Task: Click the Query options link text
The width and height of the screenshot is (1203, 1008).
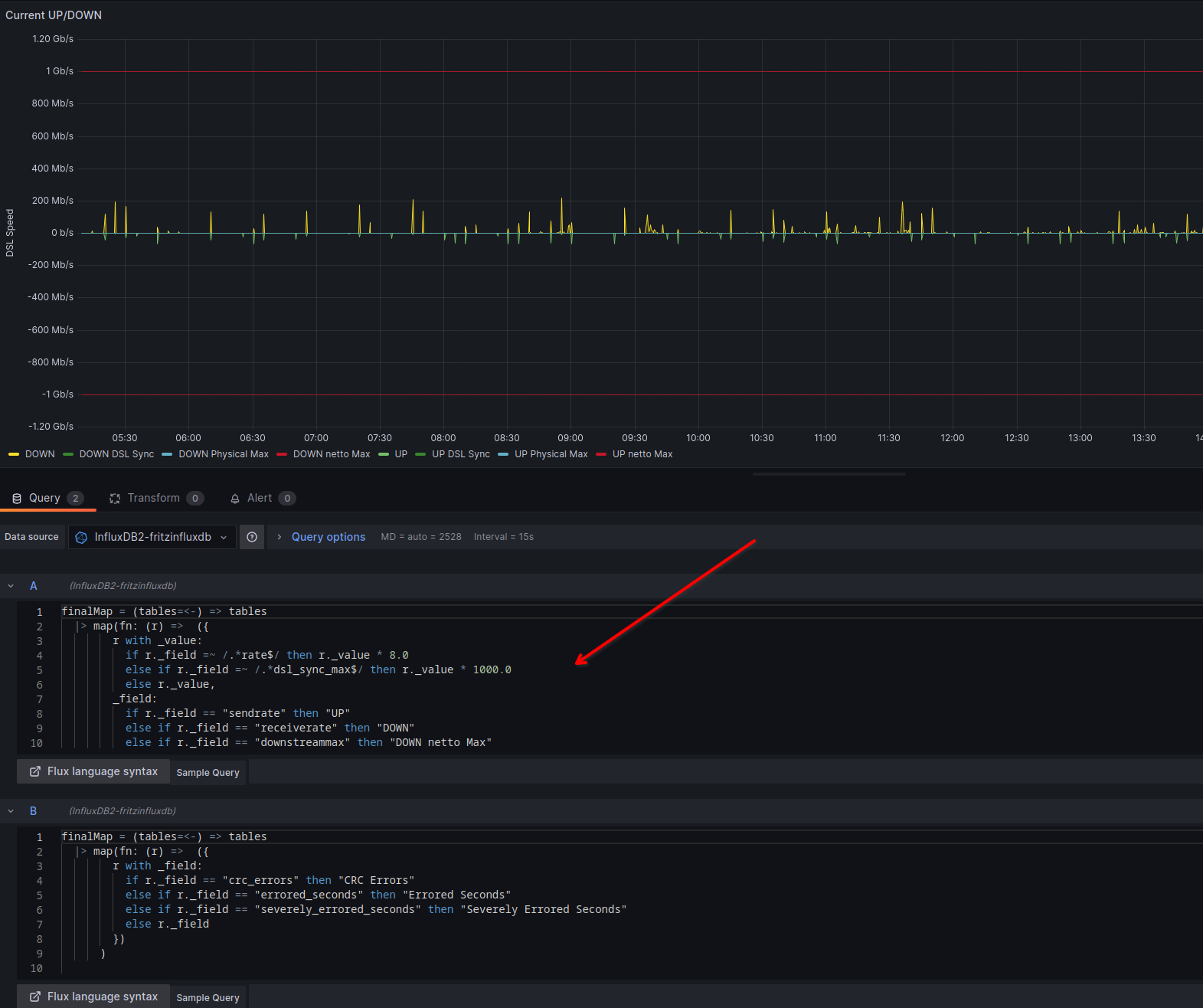Action: pos(329,537)
